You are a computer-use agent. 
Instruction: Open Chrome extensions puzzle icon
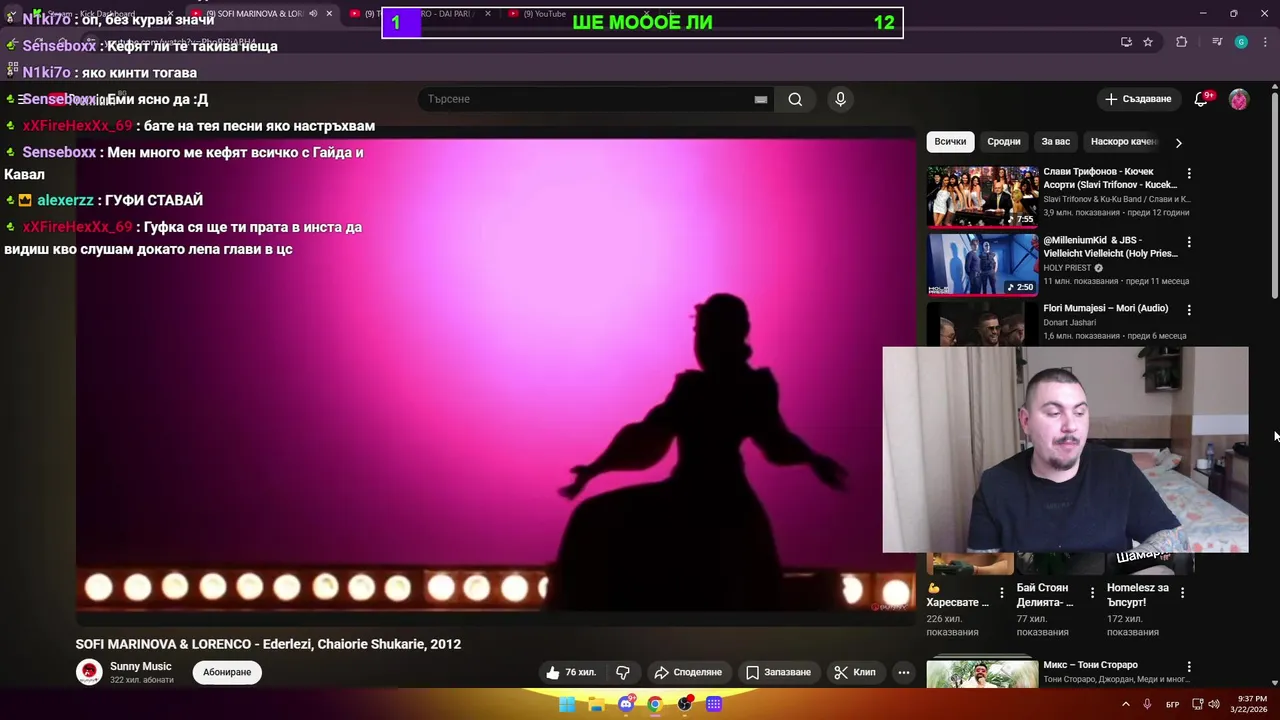(x=1182, y=42)
